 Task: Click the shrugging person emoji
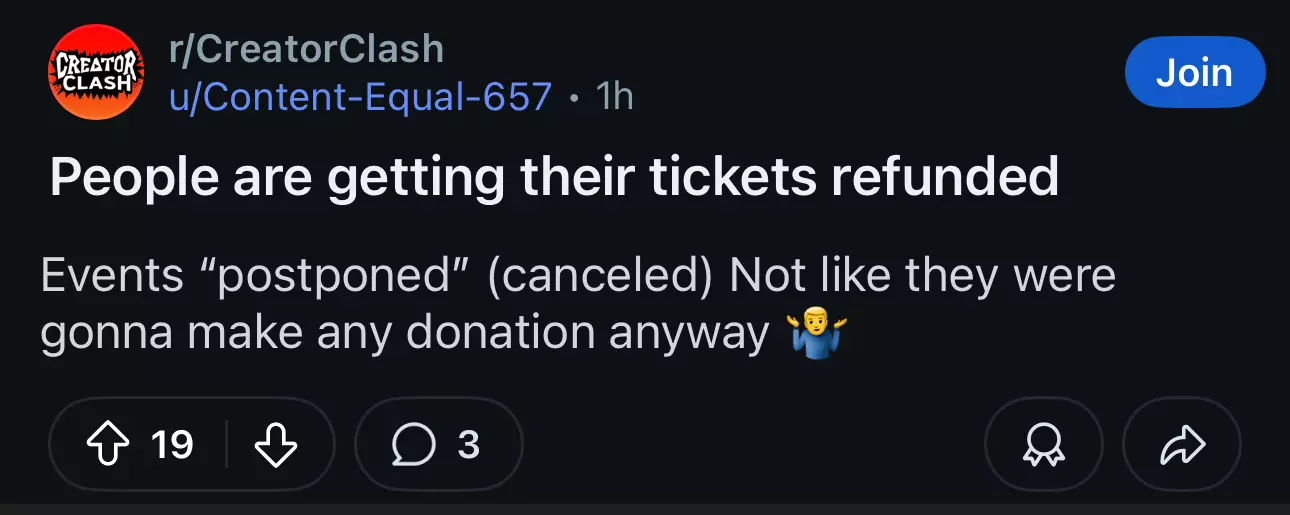click(x=810, y=334)
